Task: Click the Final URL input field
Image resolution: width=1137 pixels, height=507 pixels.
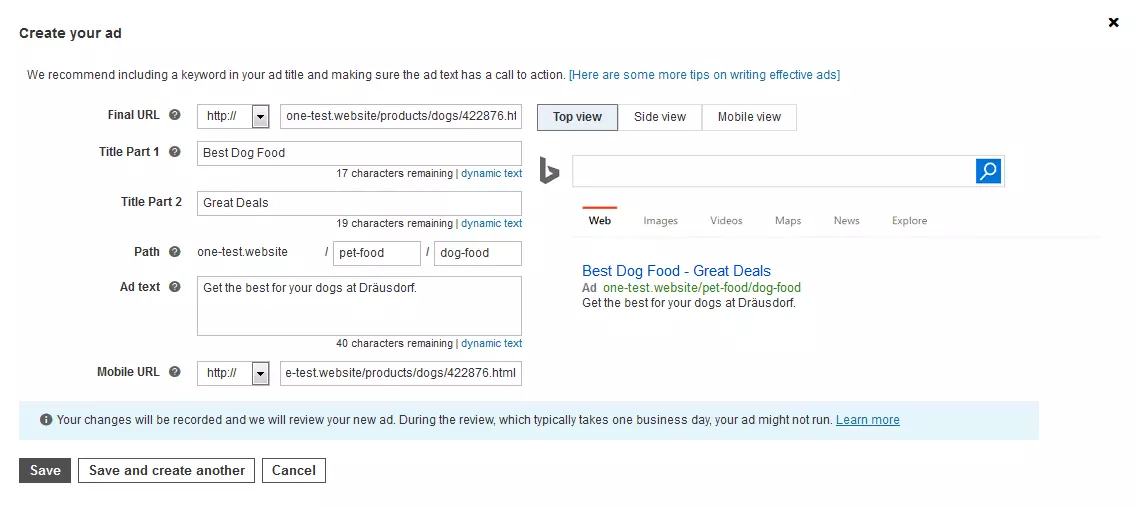Action: click(401, 116)
